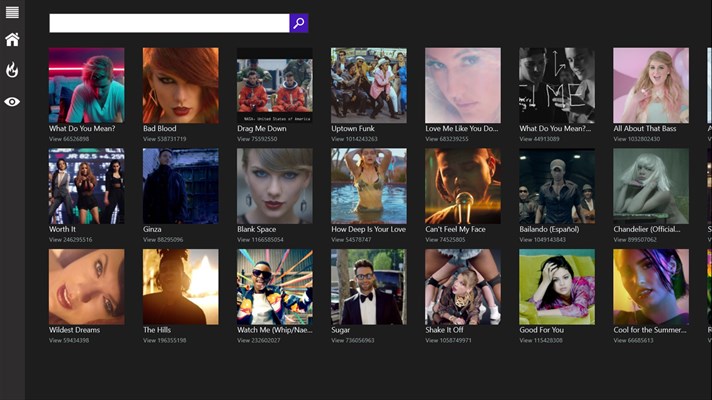Open the black-and-white What Do You Mean? thumbnail
The height and width of the screenshot is (400, 712).
coord(557,85)
